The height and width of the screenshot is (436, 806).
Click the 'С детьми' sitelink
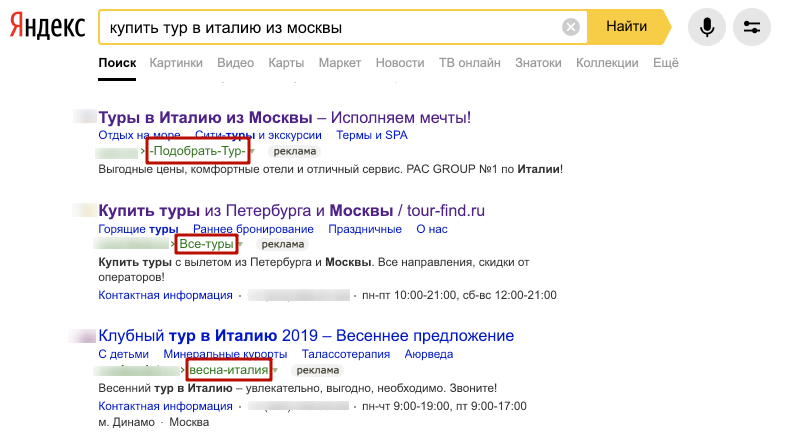coord(123,354)
